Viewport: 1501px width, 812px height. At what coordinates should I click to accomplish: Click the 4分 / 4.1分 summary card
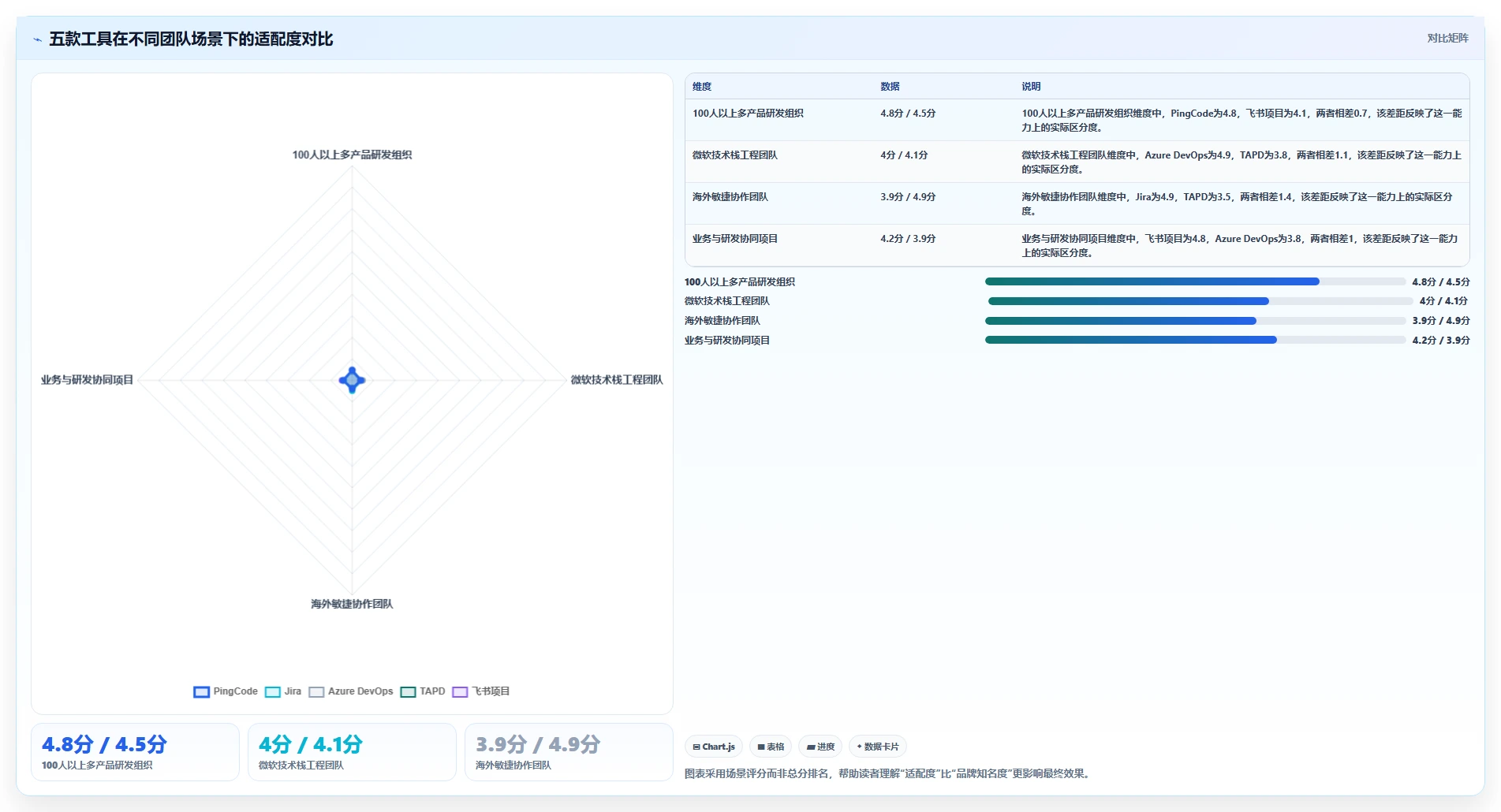352,752
